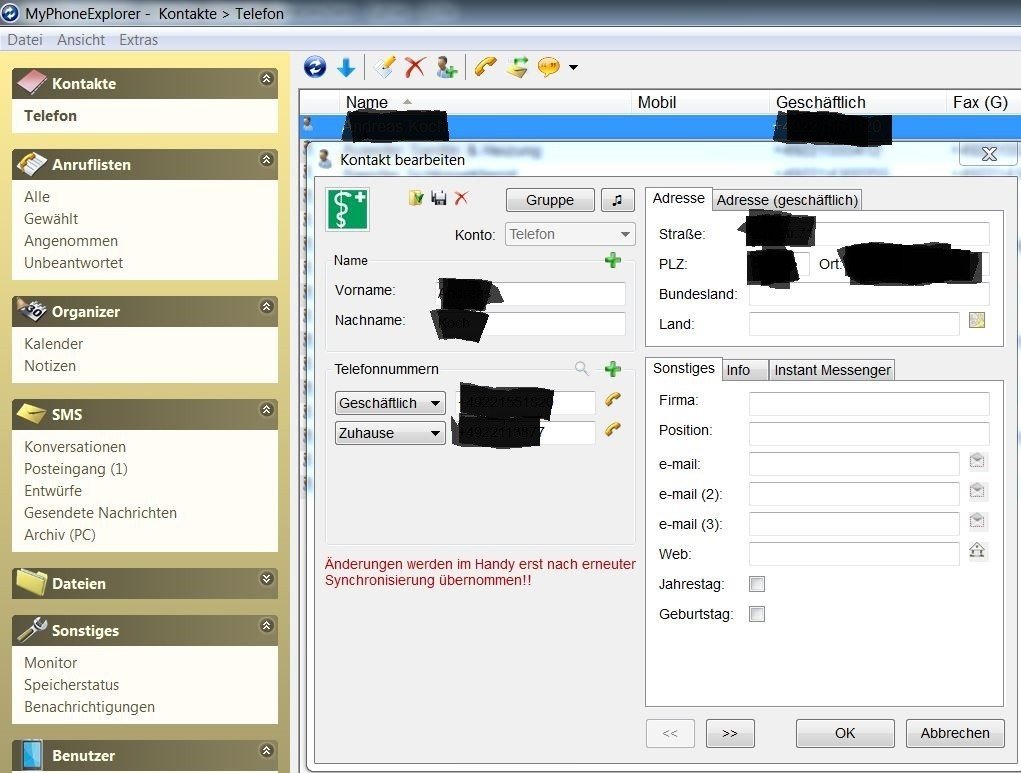Tick the Jahrestag checkbox
This screenshot has width=1021, height=773.
click(x=757, y=584)
